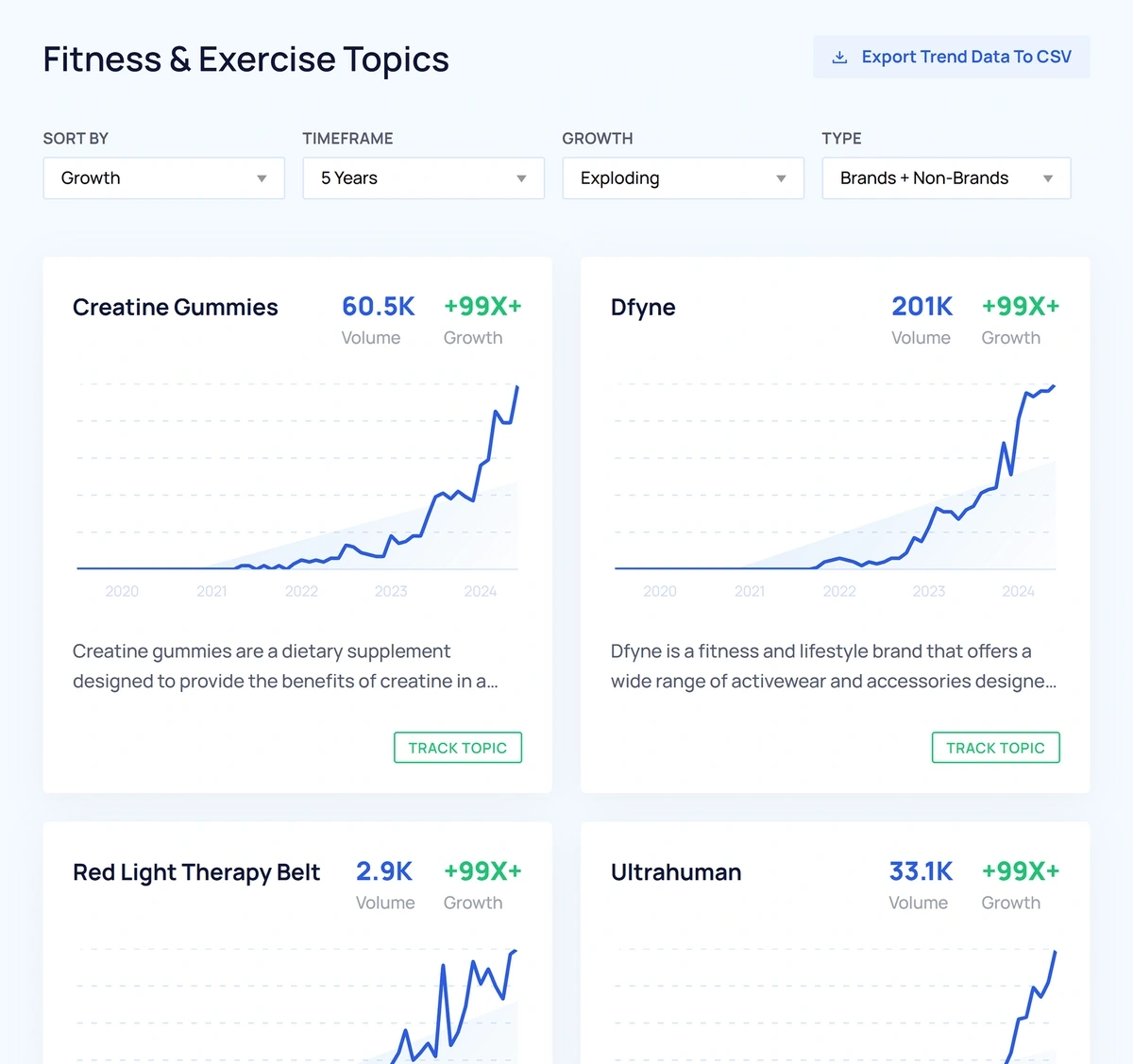Track the Dfyne topic
This screenshot has width=1133, height=1064.
(996, 748)
